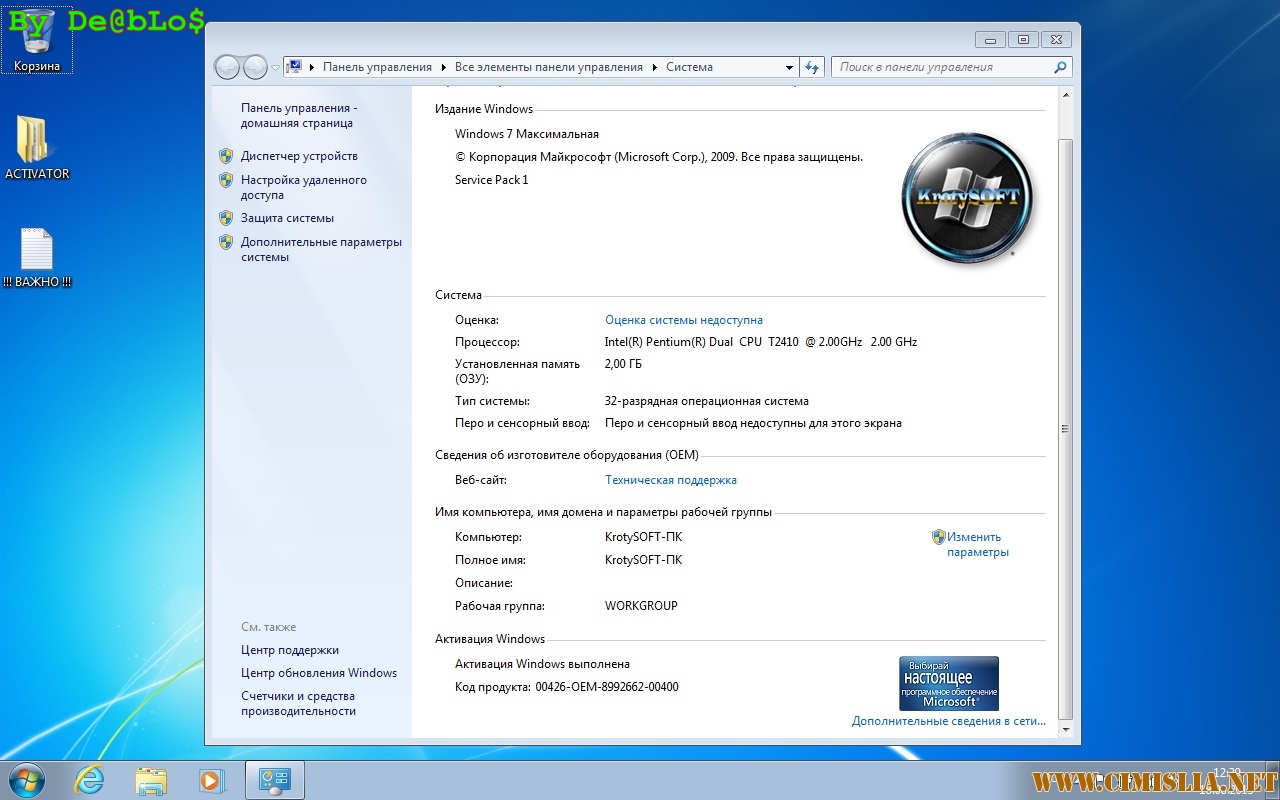Expand arrow after Все элементы панели управления
Viewport: 1280px width, 800px height.
[655, 67]
